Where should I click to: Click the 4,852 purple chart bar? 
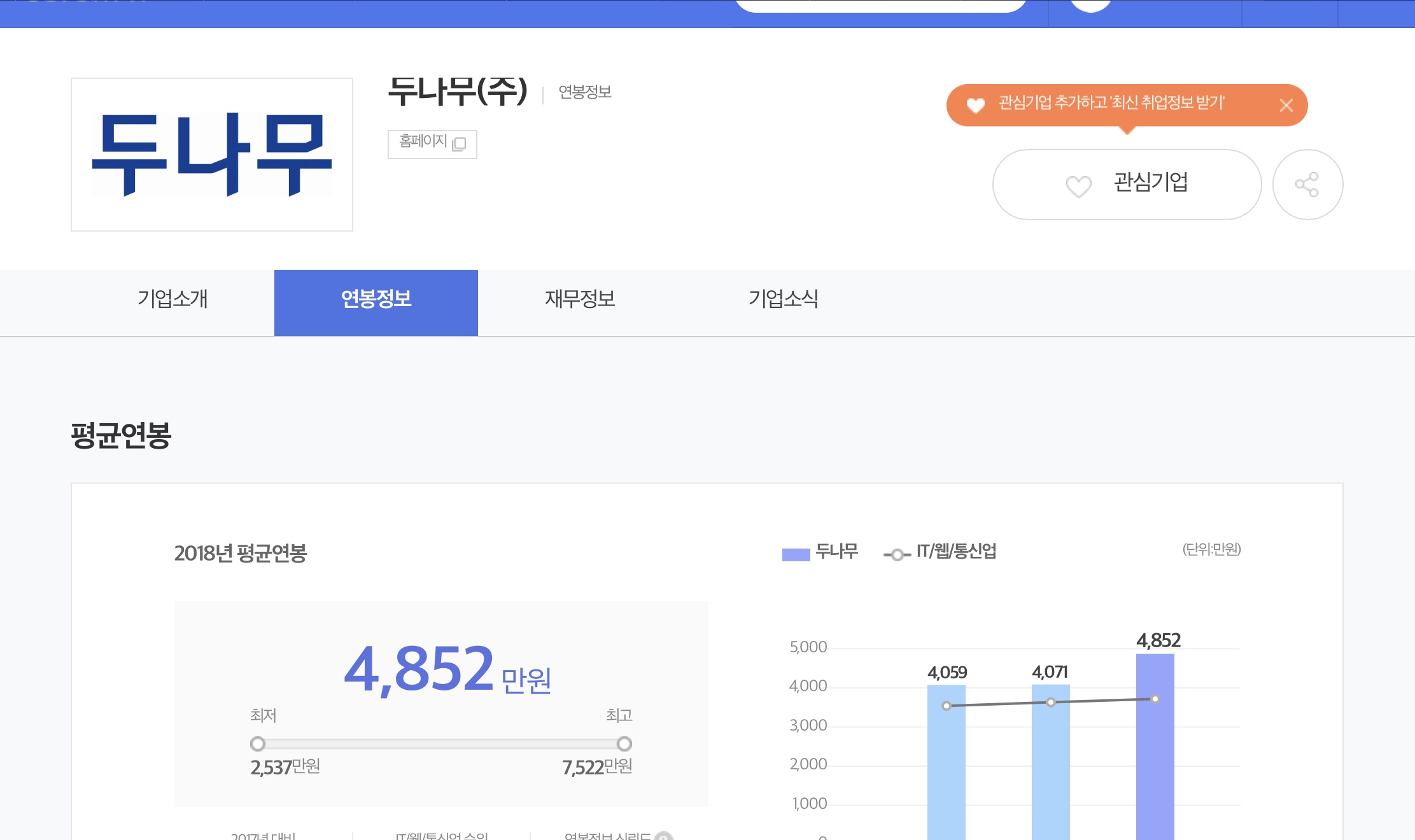[1155, 764]
